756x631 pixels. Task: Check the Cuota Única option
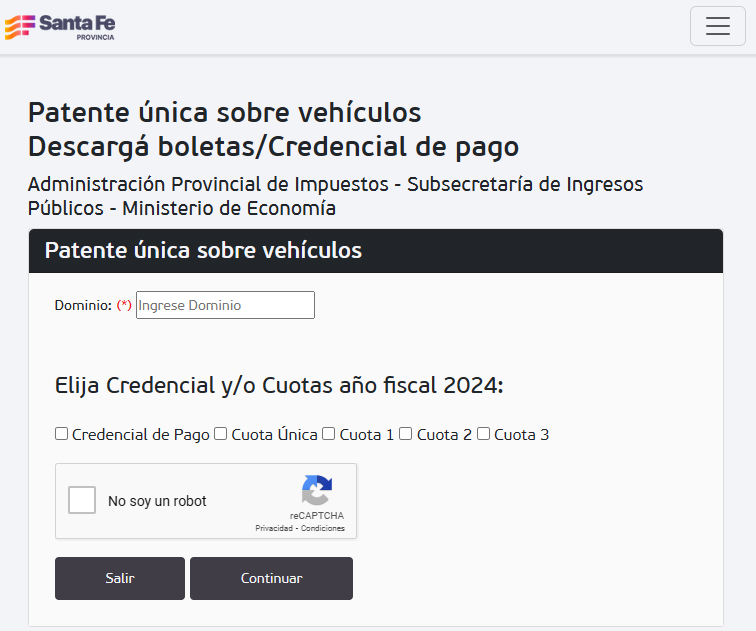click(221, 434)
